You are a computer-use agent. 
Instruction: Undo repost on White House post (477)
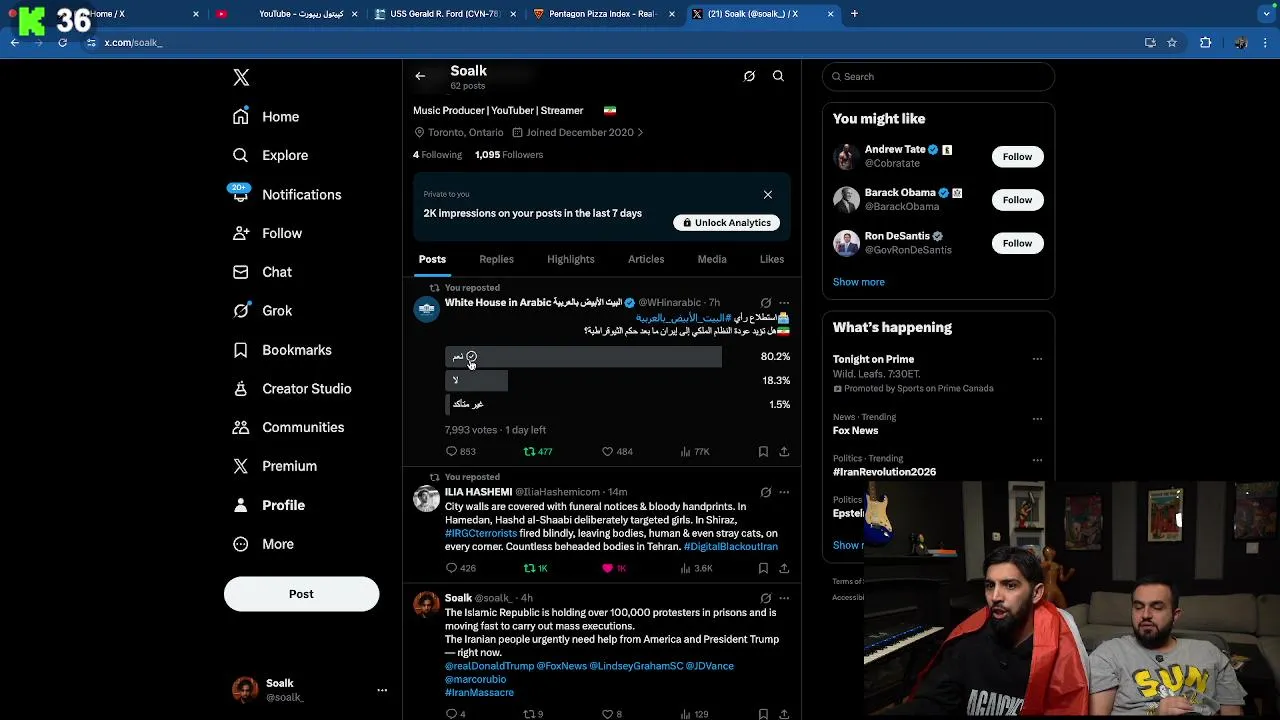pyautogui.click(x=538, y=452)
